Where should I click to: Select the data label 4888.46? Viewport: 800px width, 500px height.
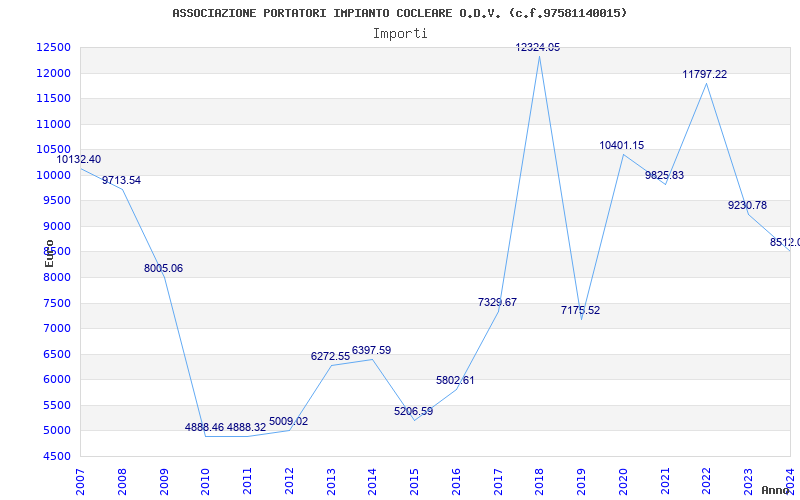205,427
